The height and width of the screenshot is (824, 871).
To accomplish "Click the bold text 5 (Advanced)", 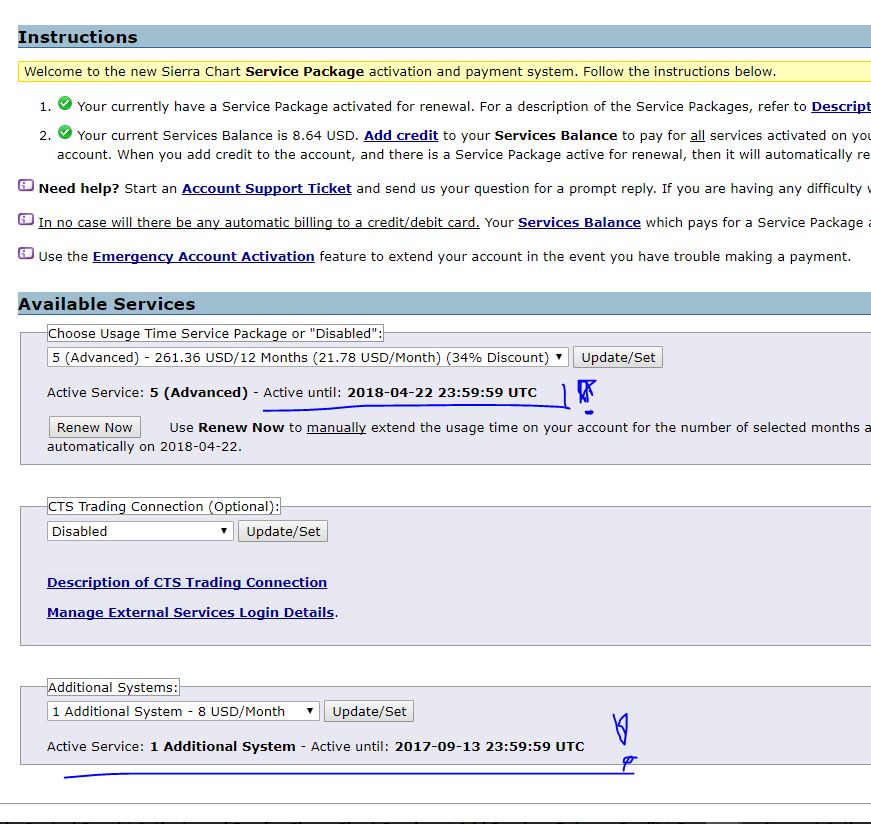I will (199, 393).
